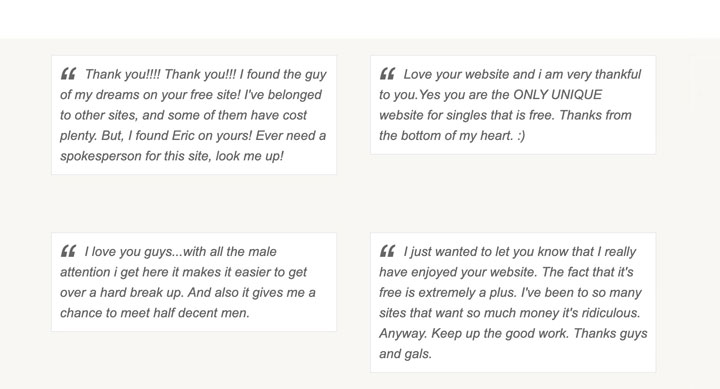Viewport: 720px width, 389px height.
Task: Click the closing words "and gals."
Action: click(405, 354)
